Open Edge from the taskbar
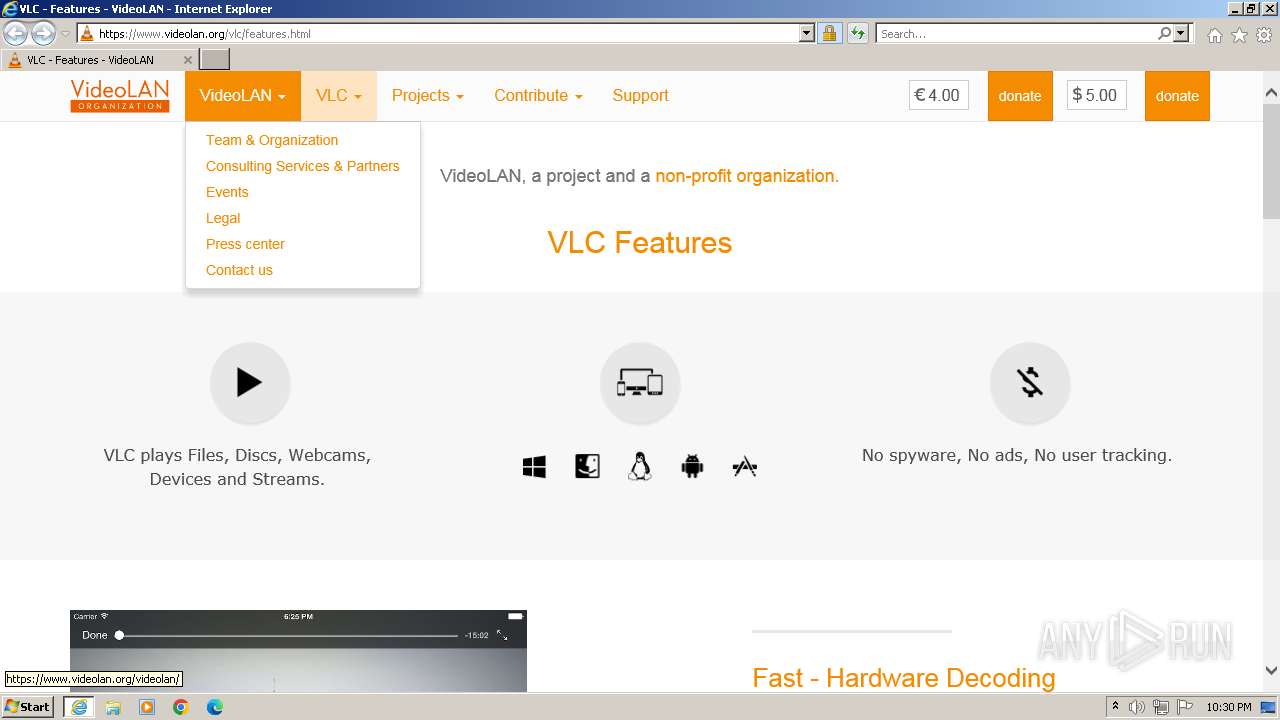The height and width of the screenshot is (720, 1280). click(215, 707)
